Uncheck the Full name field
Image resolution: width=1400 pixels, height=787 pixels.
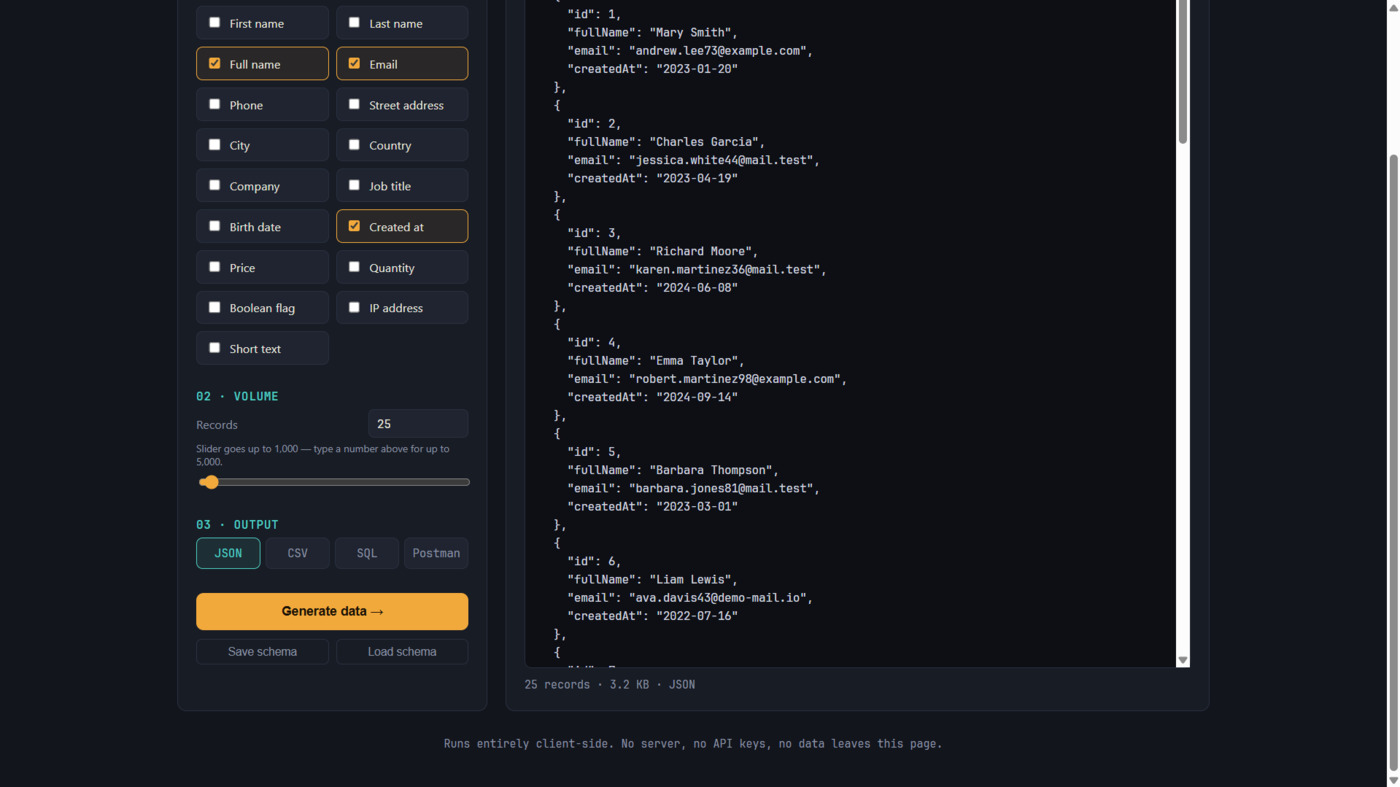click(214, 63)
